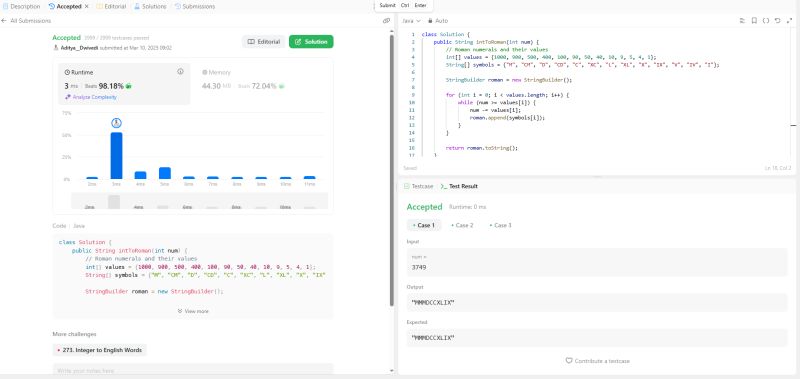The height and width of the screenshot is (379, 800).
Task: Expand the editor with the fullscreen icon
Action: pyautogui.click(x=789, y=21)
